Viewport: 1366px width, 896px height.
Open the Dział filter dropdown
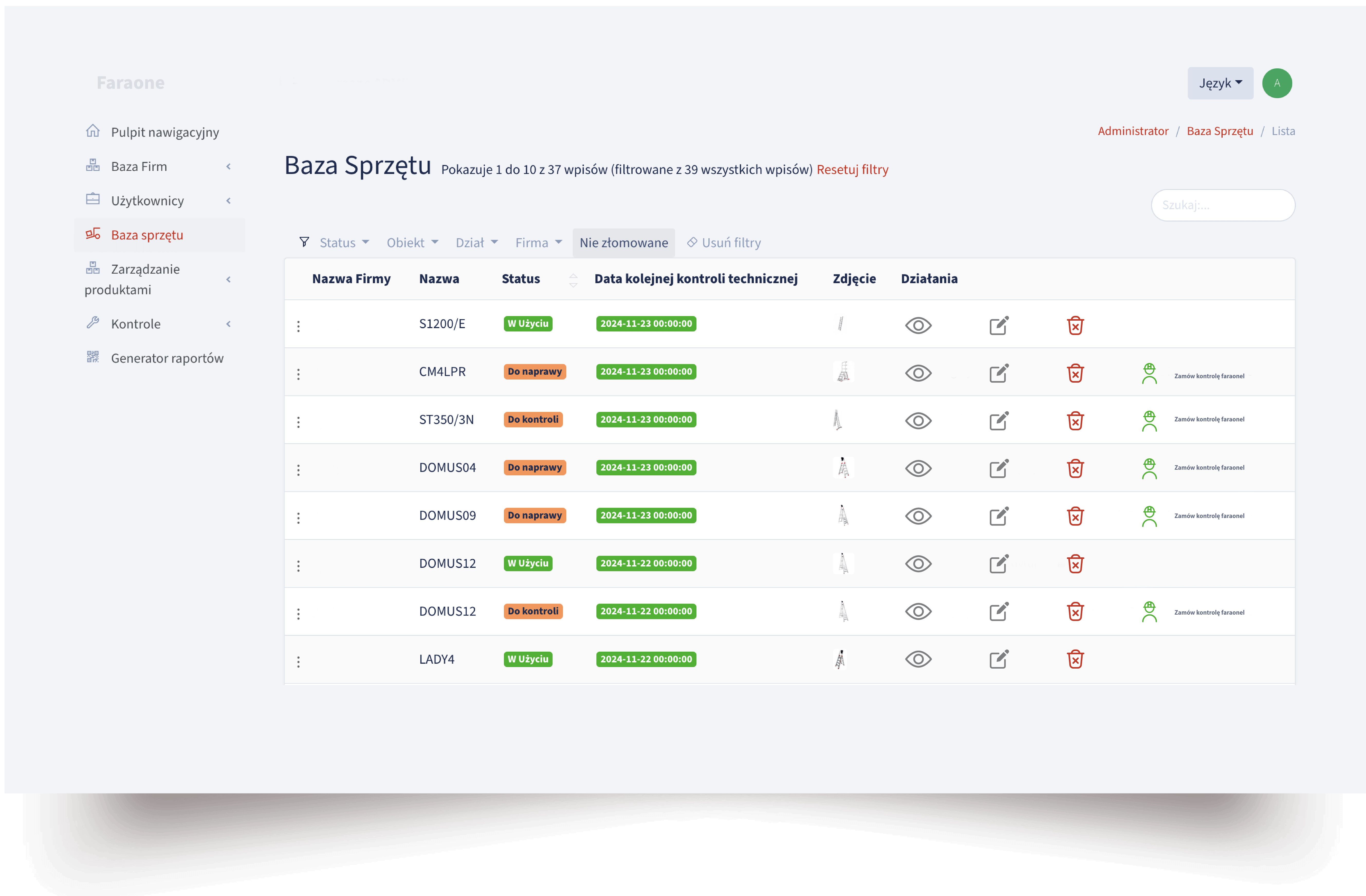476,243
